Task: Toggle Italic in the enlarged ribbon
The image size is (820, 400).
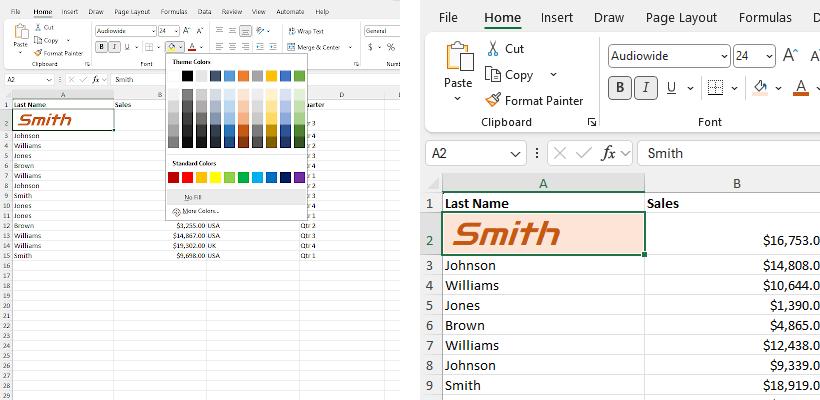Action: [646, 88]
